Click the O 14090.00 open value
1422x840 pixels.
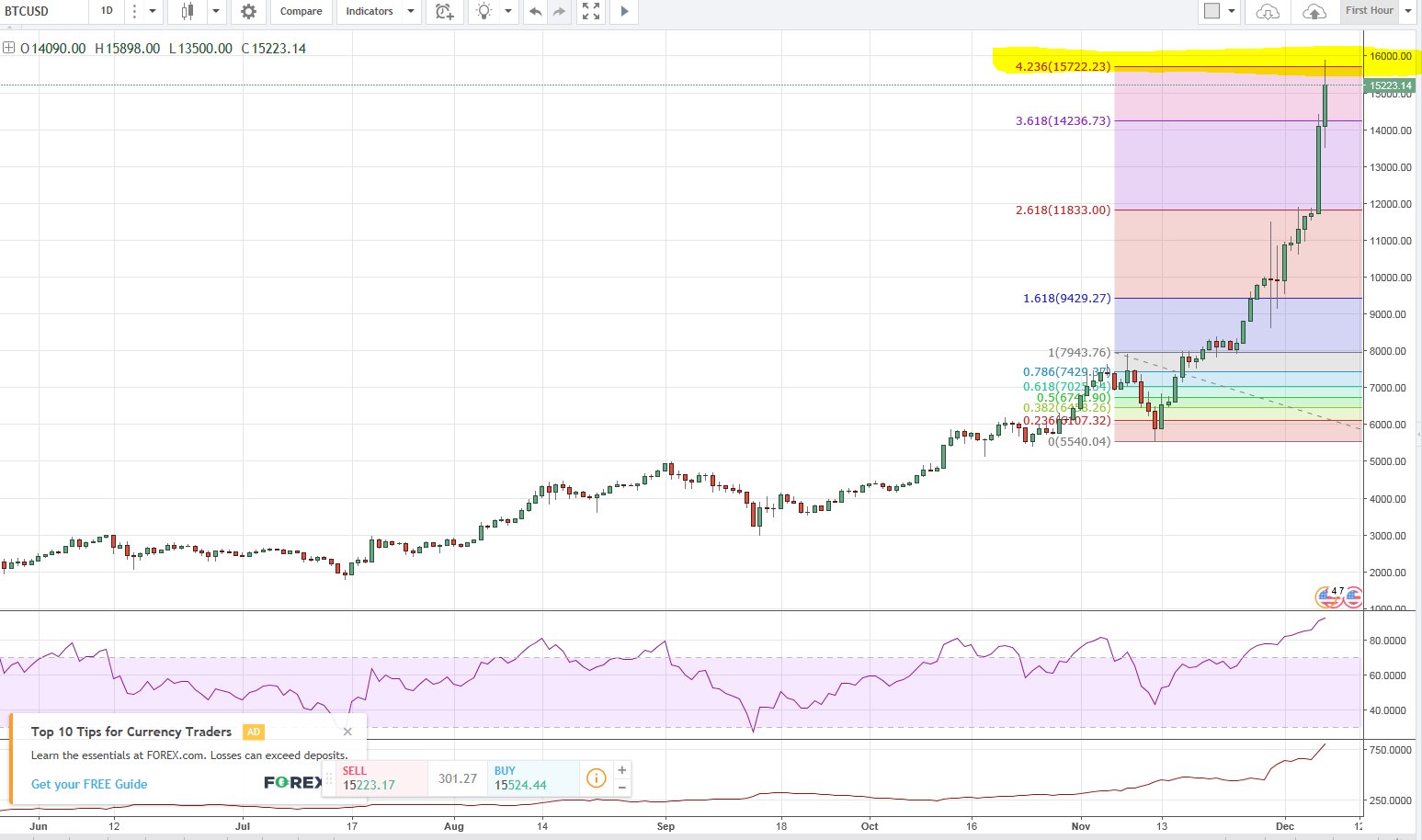(53, 48)
